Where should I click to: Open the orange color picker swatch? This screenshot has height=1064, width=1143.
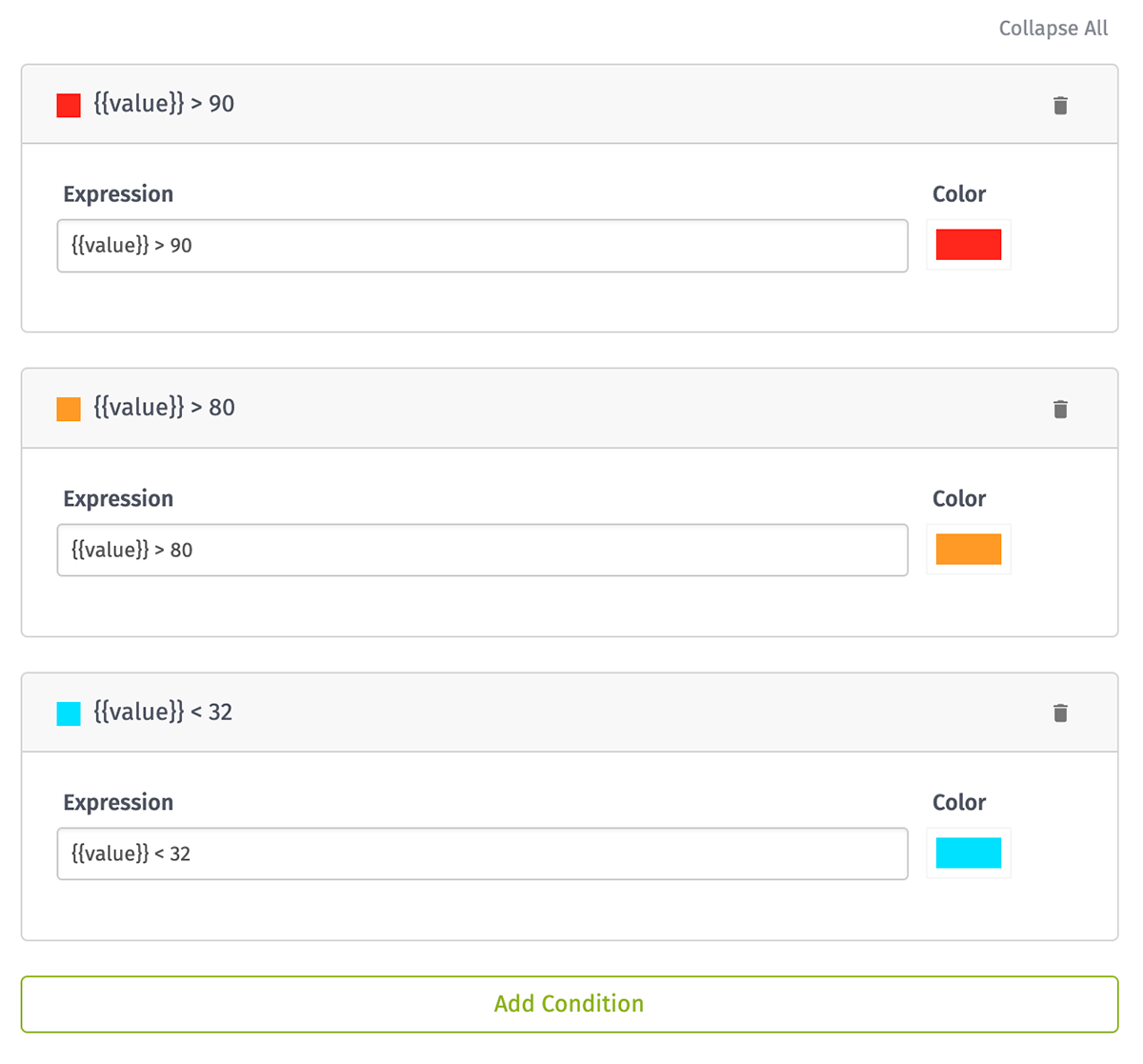969,550
